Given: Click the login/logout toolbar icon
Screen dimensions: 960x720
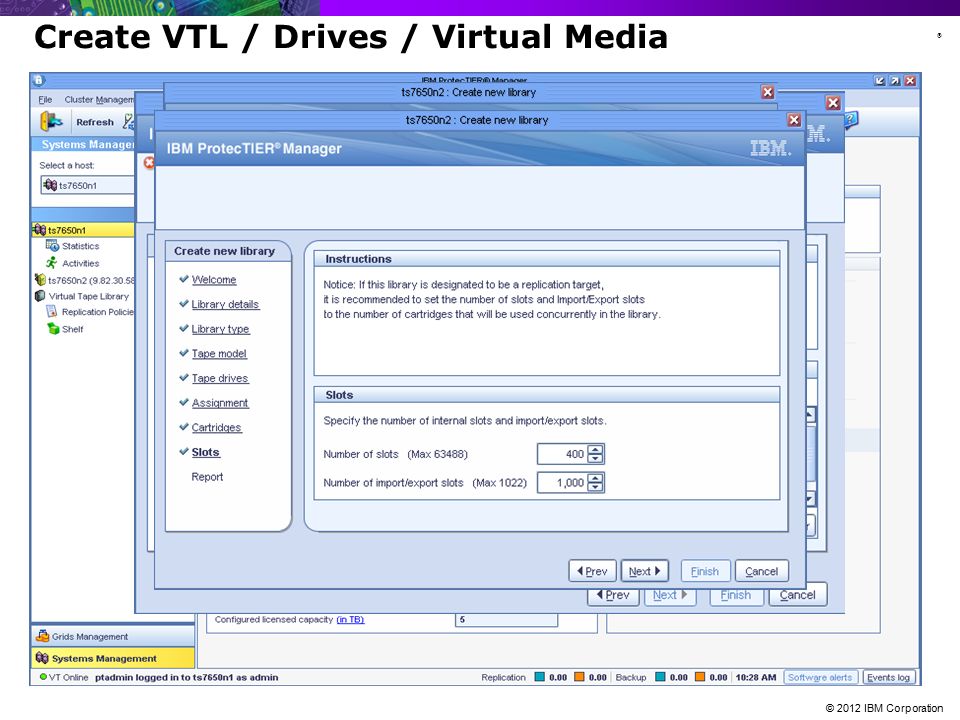Looking at the screenshot, I should (51, 121).
